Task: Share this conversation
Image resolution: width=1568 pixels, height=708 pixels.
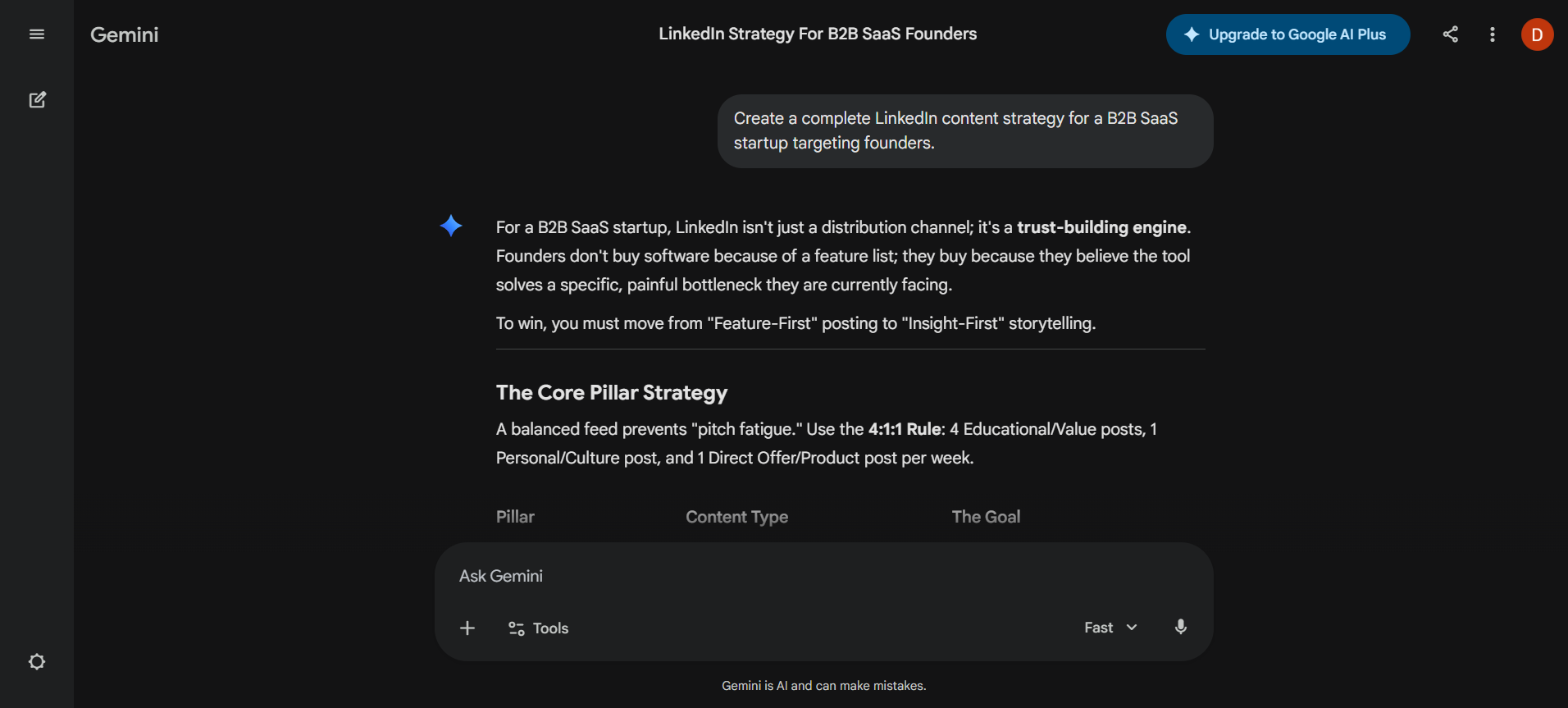Action: click(x=1450, y=34)
